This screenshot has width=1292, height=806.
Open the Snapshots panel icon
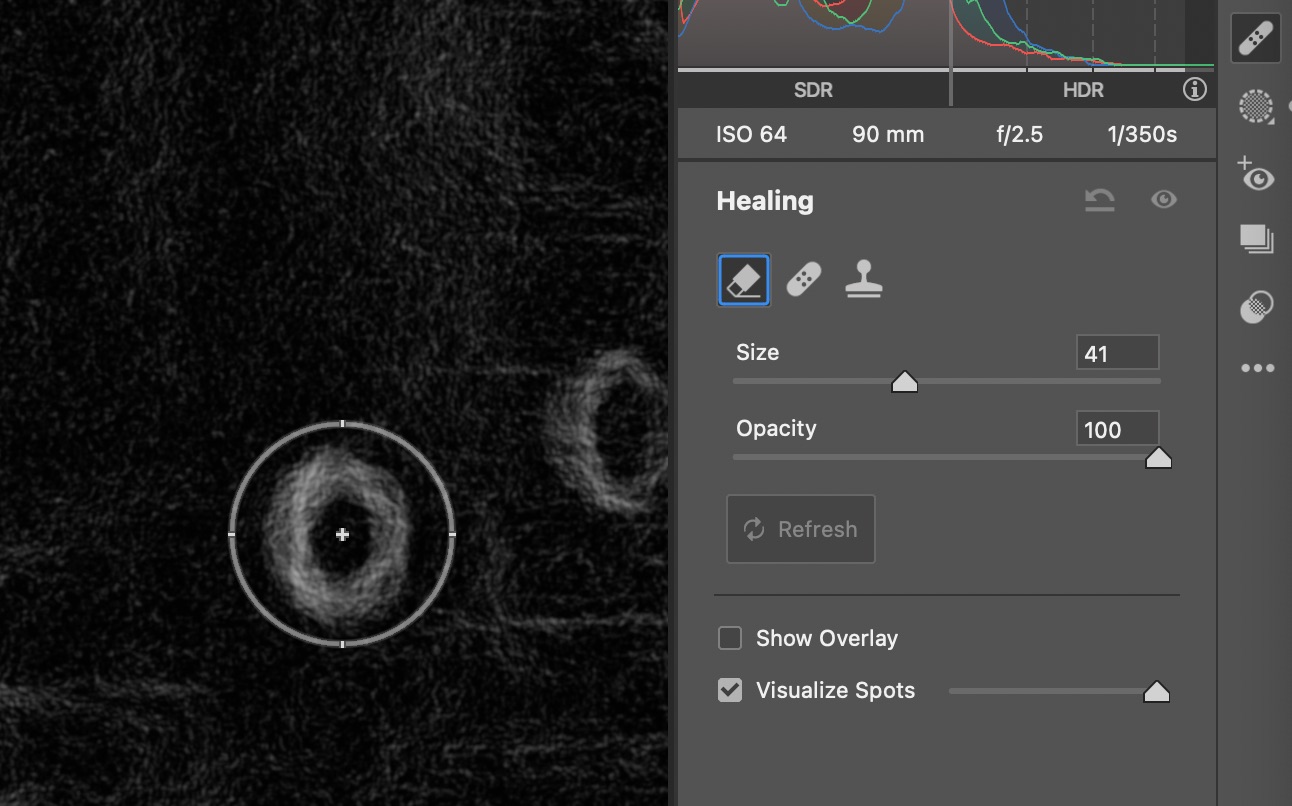point(1256,239)
